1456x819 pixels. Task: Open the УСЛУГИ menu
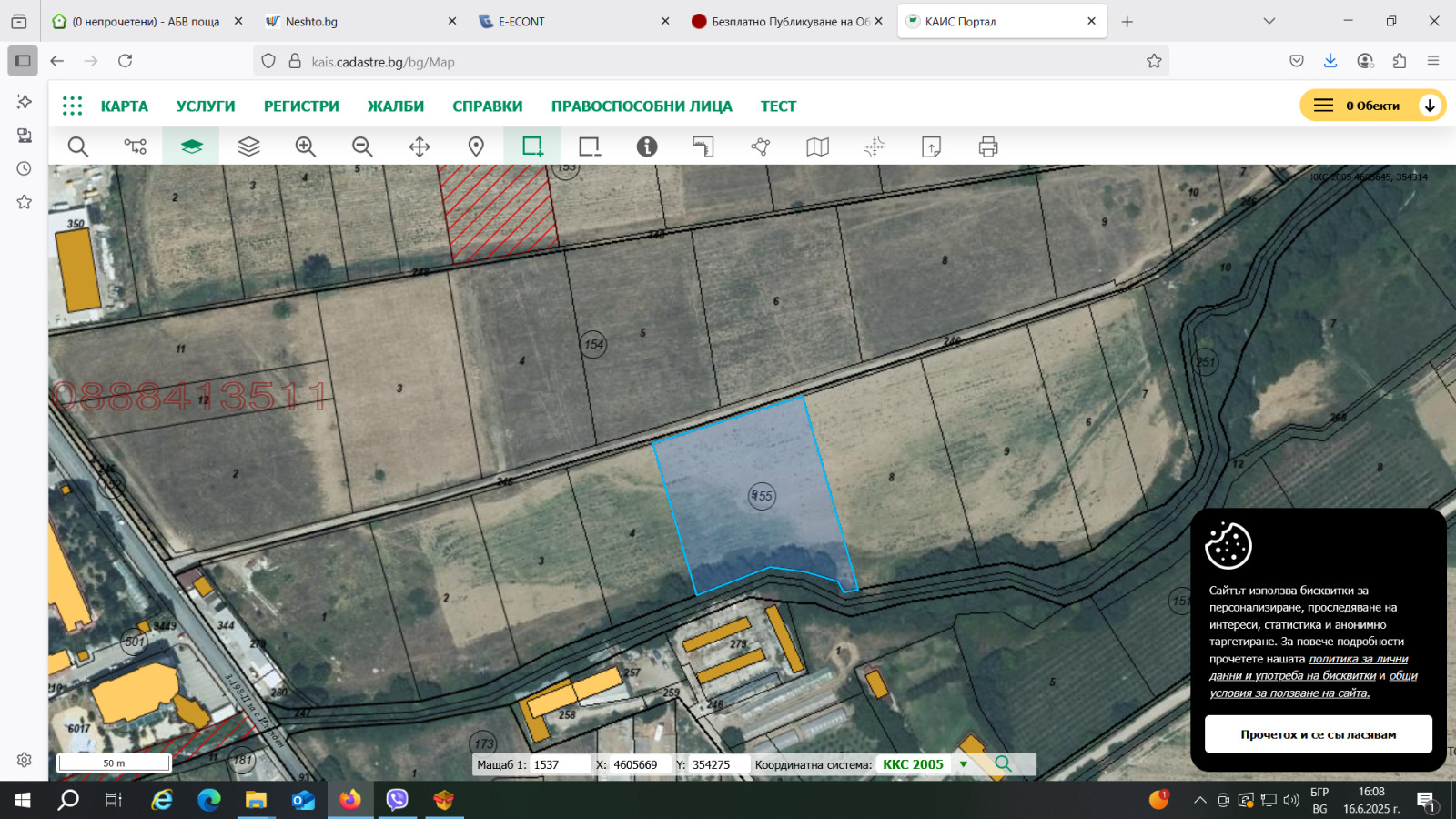(x=206, y=106)
